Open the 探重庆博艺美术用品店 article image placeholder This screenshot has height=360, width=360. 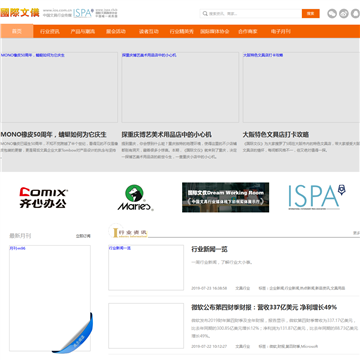[x=180, y=87]
